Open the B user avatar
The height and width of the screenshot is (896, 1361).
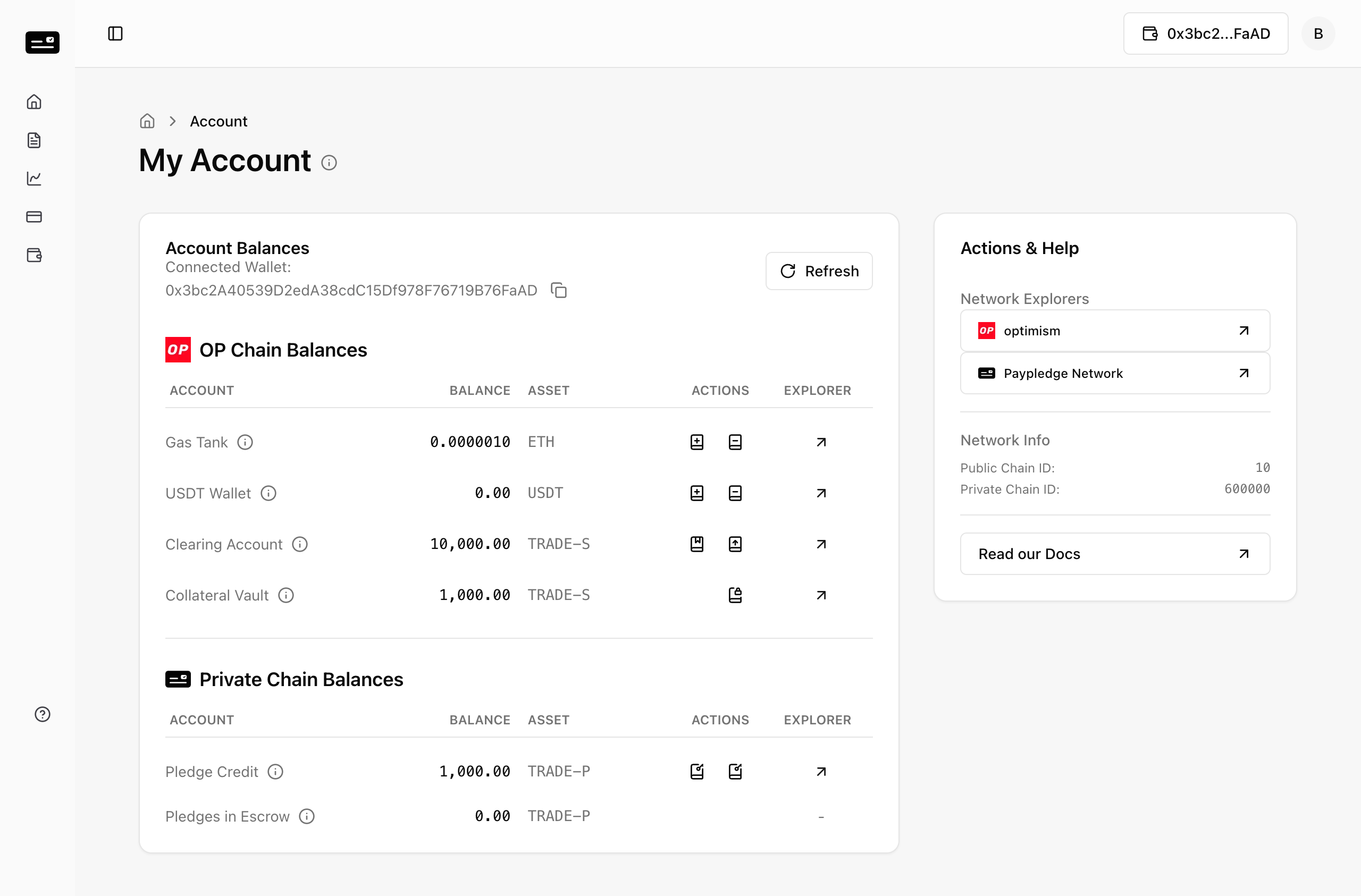[1318, 33]
